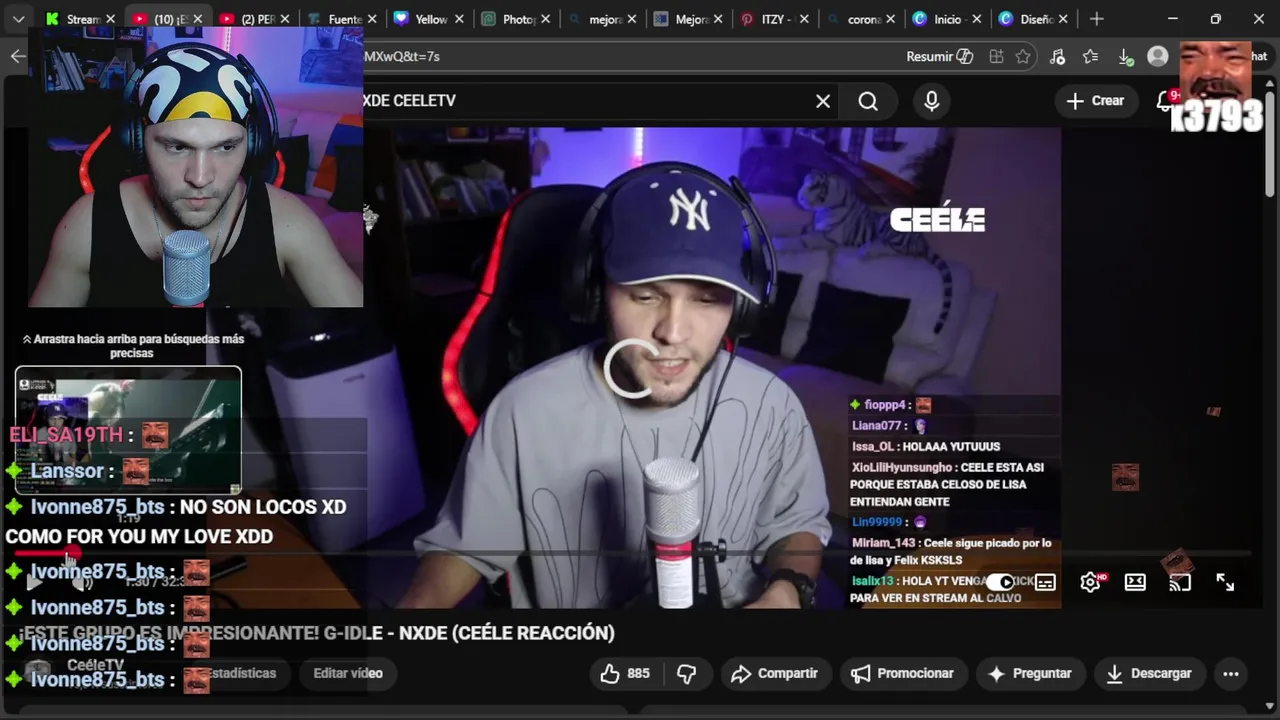The height and width of the screenshot is (720, 1280).
Task: Click the Descargar button
Action: pyautogui.click(x=1149, y=674)
